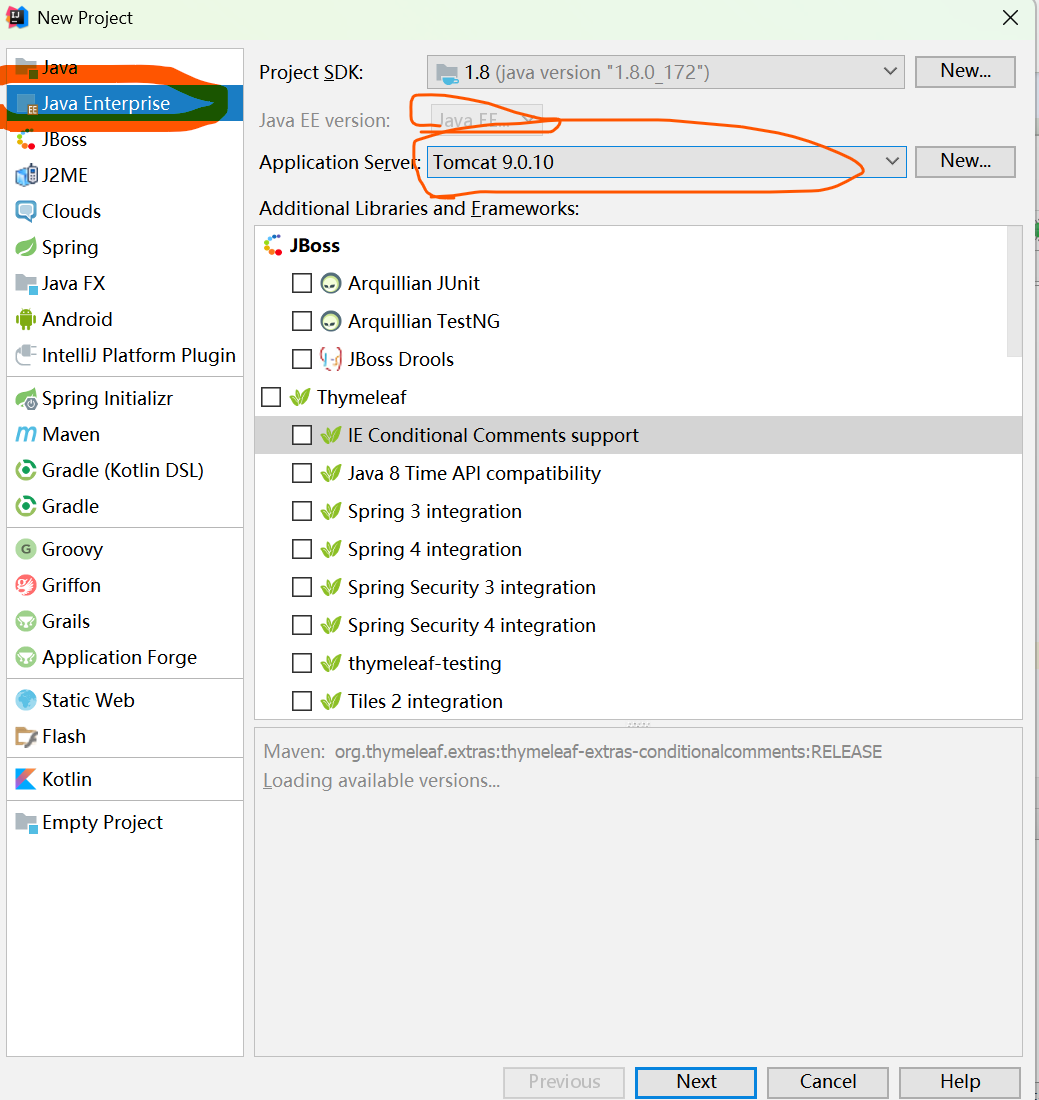
Task: Select the Spring Initializr label
Action: (x=107, y=398)
